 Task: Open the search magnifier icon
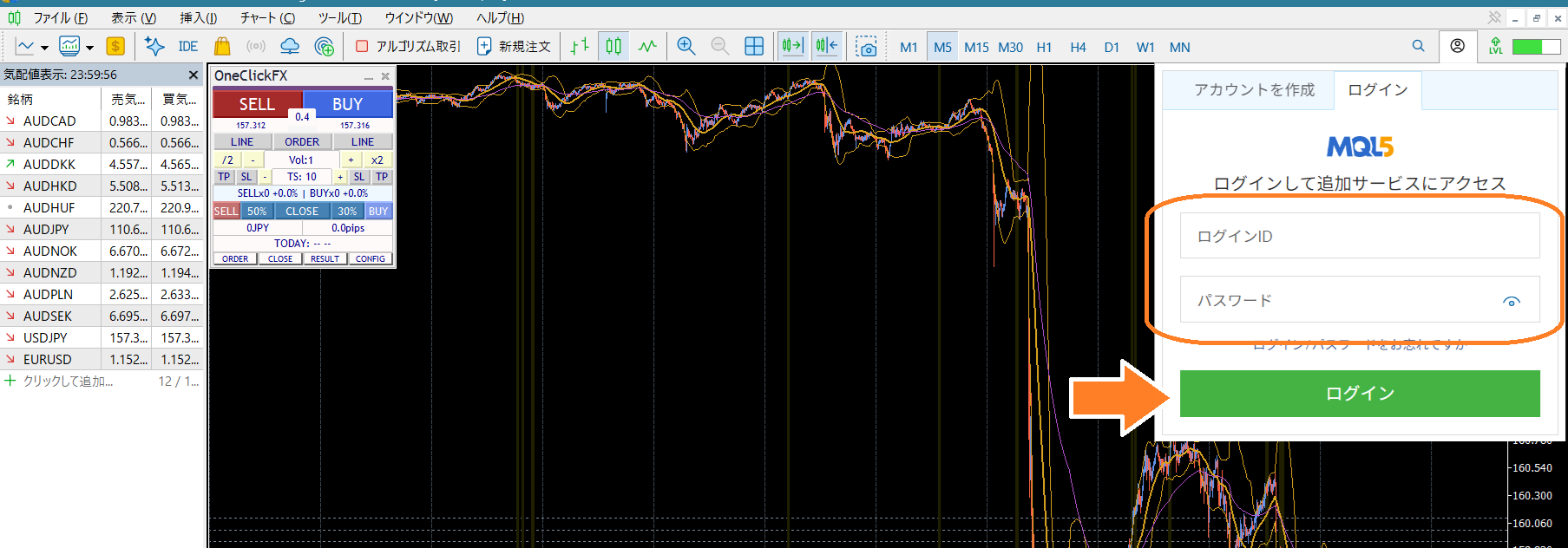[x=1418, y=46]
